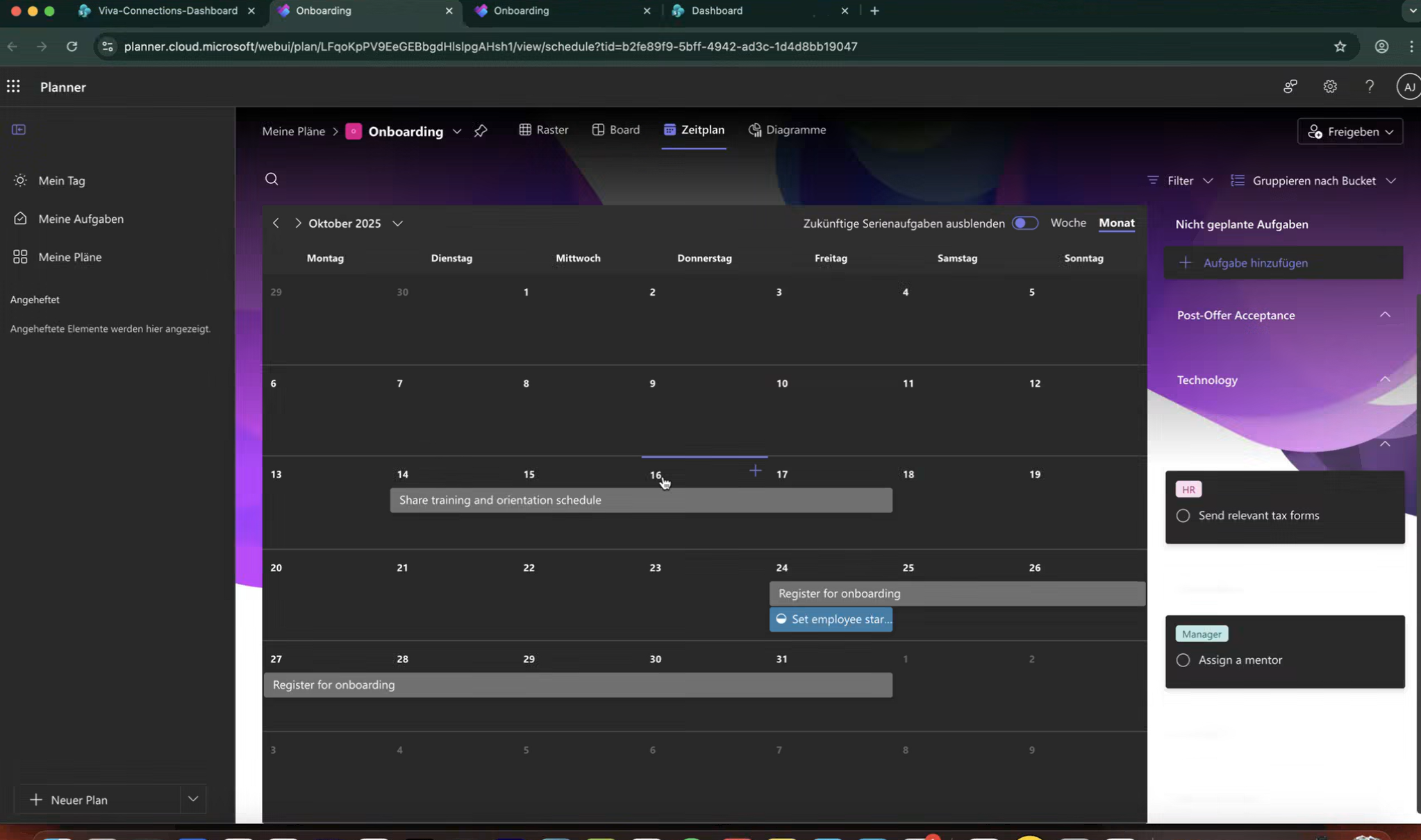Viewport: 1421px width, 840px height.
Task: Click the search magnifier icon
Action: tap(272, 179)
